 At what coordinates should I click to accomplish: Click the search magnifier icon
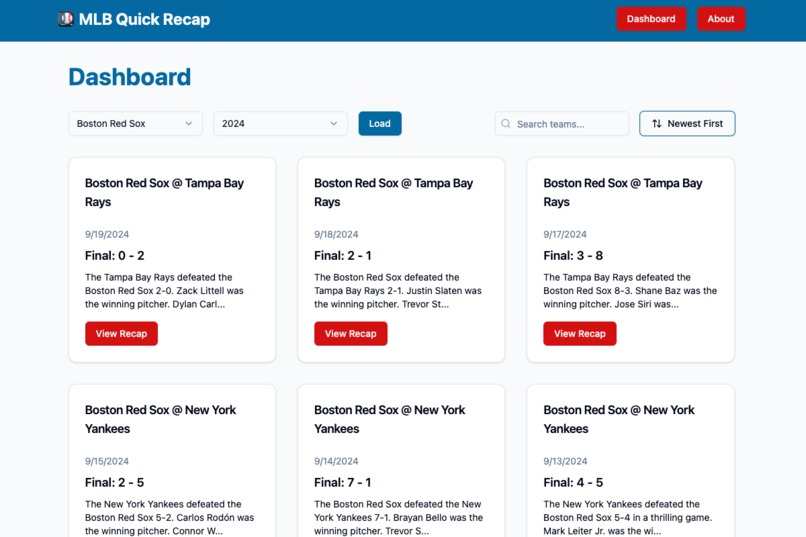[x=506, y=124]
